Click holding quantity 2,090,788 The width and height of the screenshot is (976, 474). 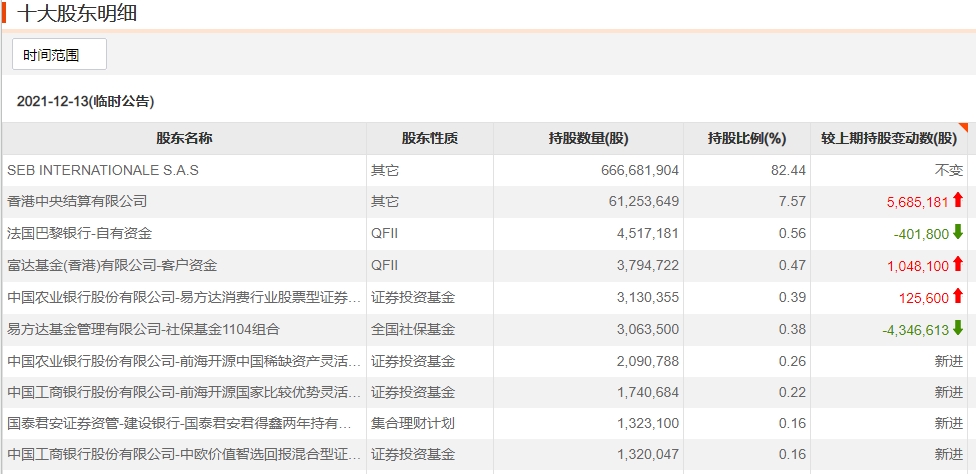point(647,361)
